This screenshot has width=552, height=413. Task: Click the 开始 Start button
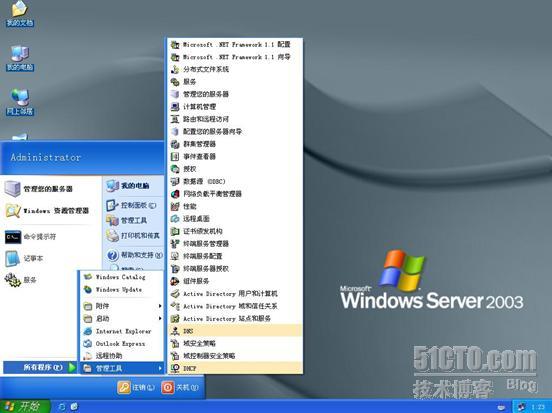(25, 407)
